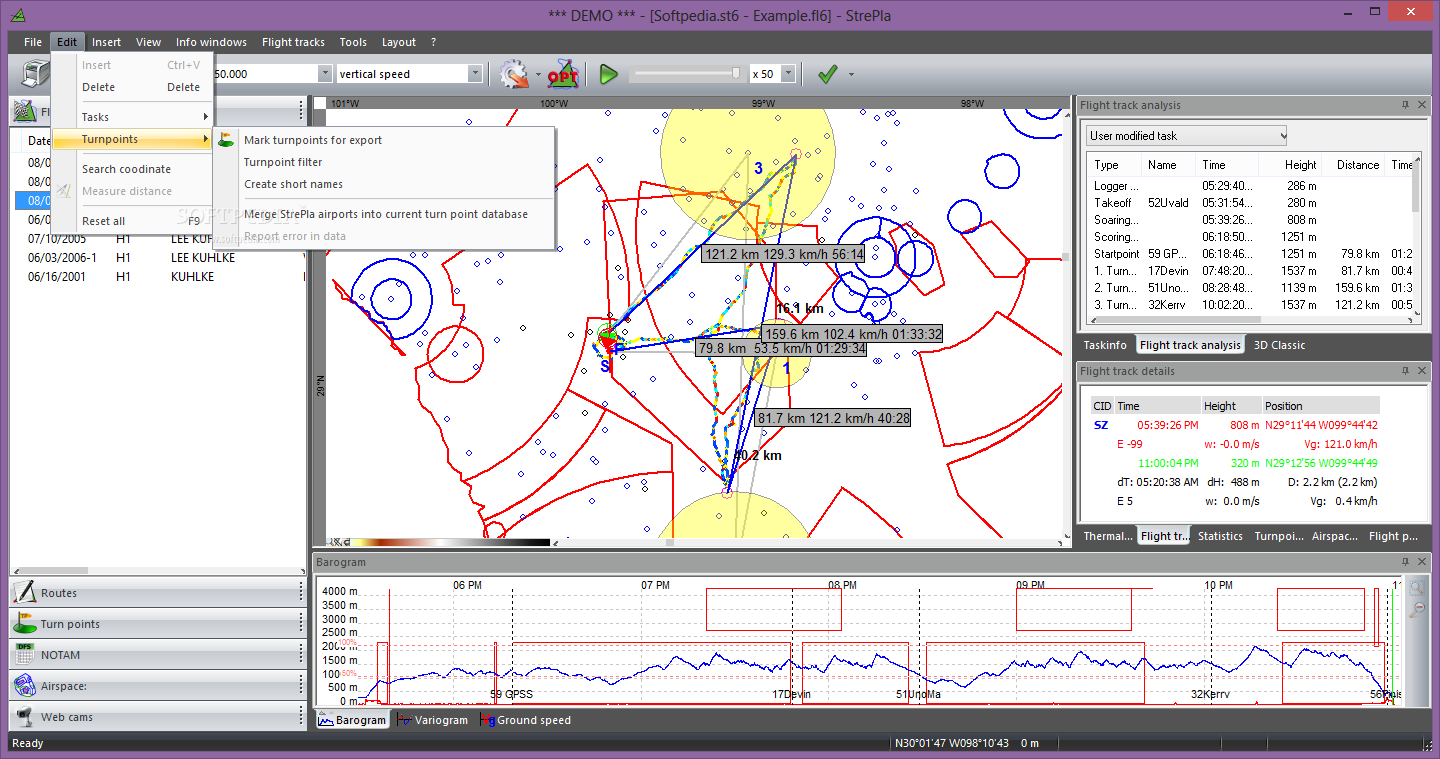The width and height of the screenshot is (1440, 759).
Task: Click the Routes panel grip dots
Action: click(x=300, y=592)
